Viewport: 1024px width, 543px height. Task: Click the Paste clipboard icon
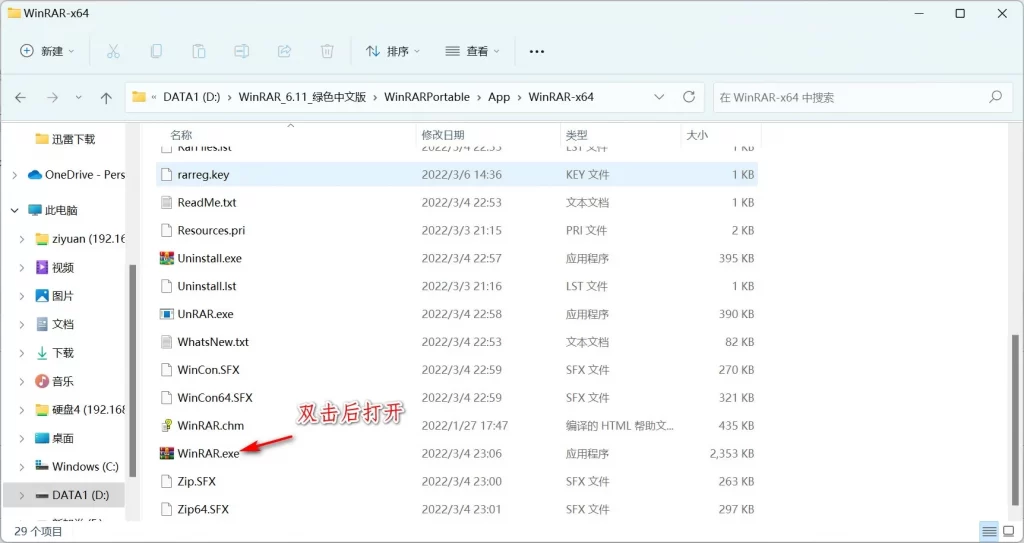click(199, 51)
